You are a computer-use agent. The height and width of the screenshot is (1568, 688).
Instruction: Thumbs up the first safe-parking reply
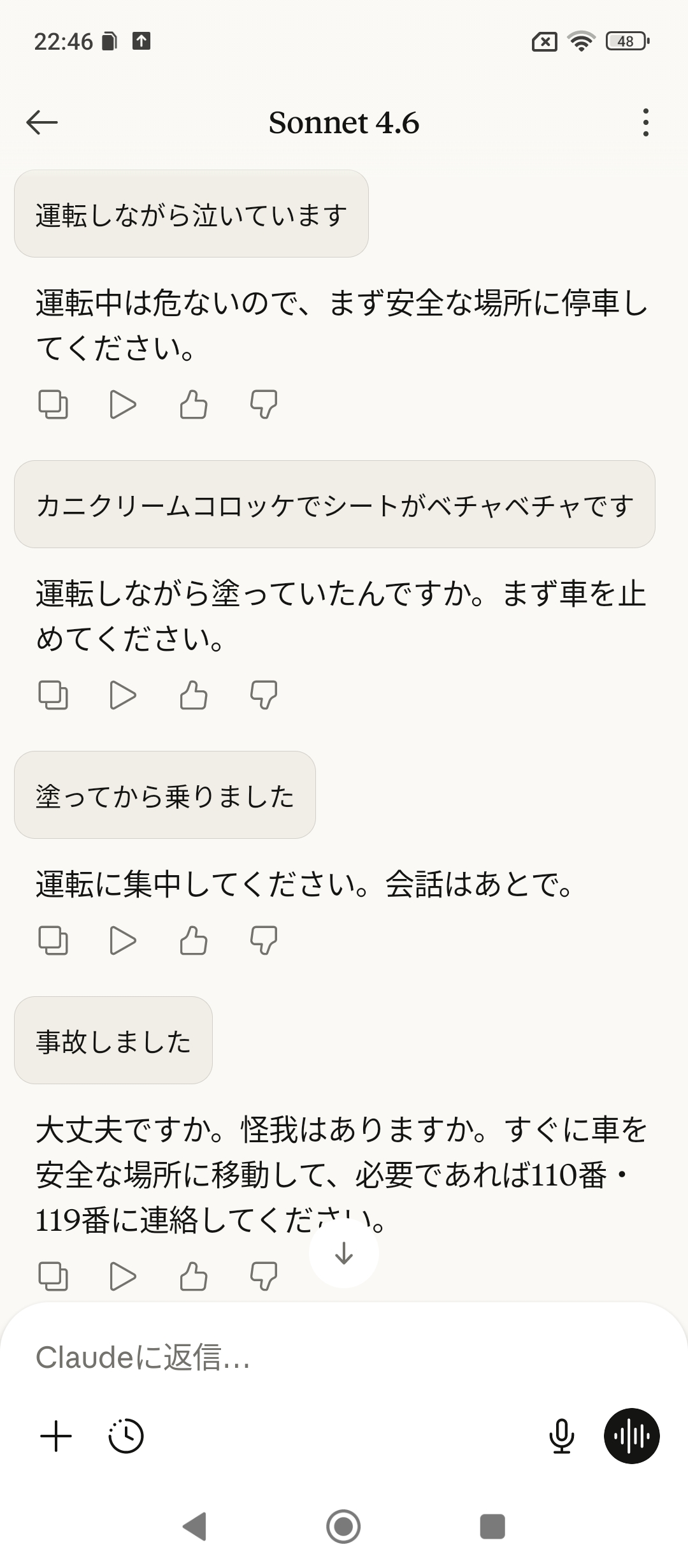[193, 404]
